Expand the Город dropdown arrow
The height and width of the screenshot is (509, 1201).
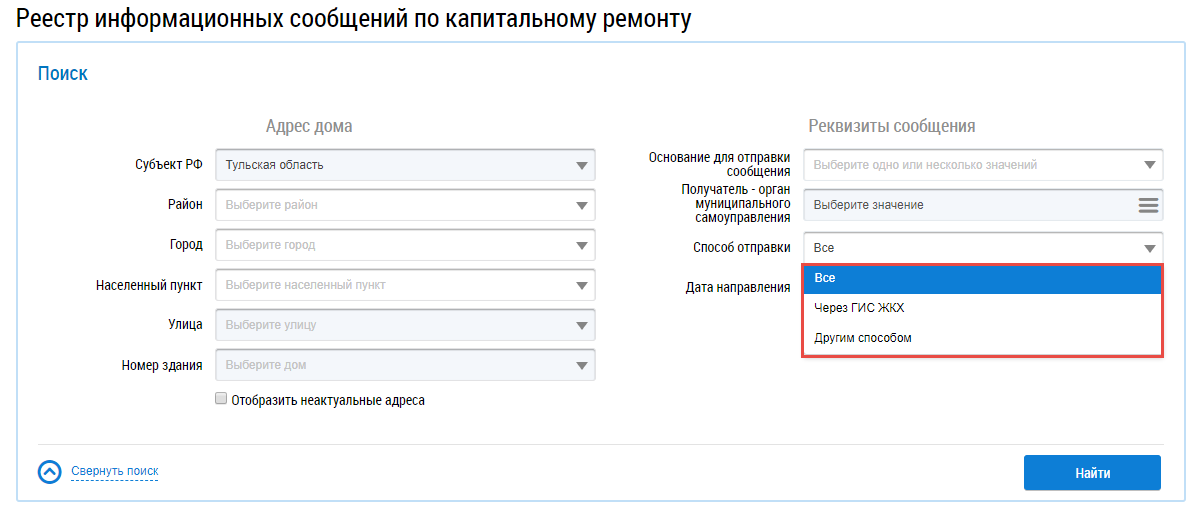coord(583,245)
